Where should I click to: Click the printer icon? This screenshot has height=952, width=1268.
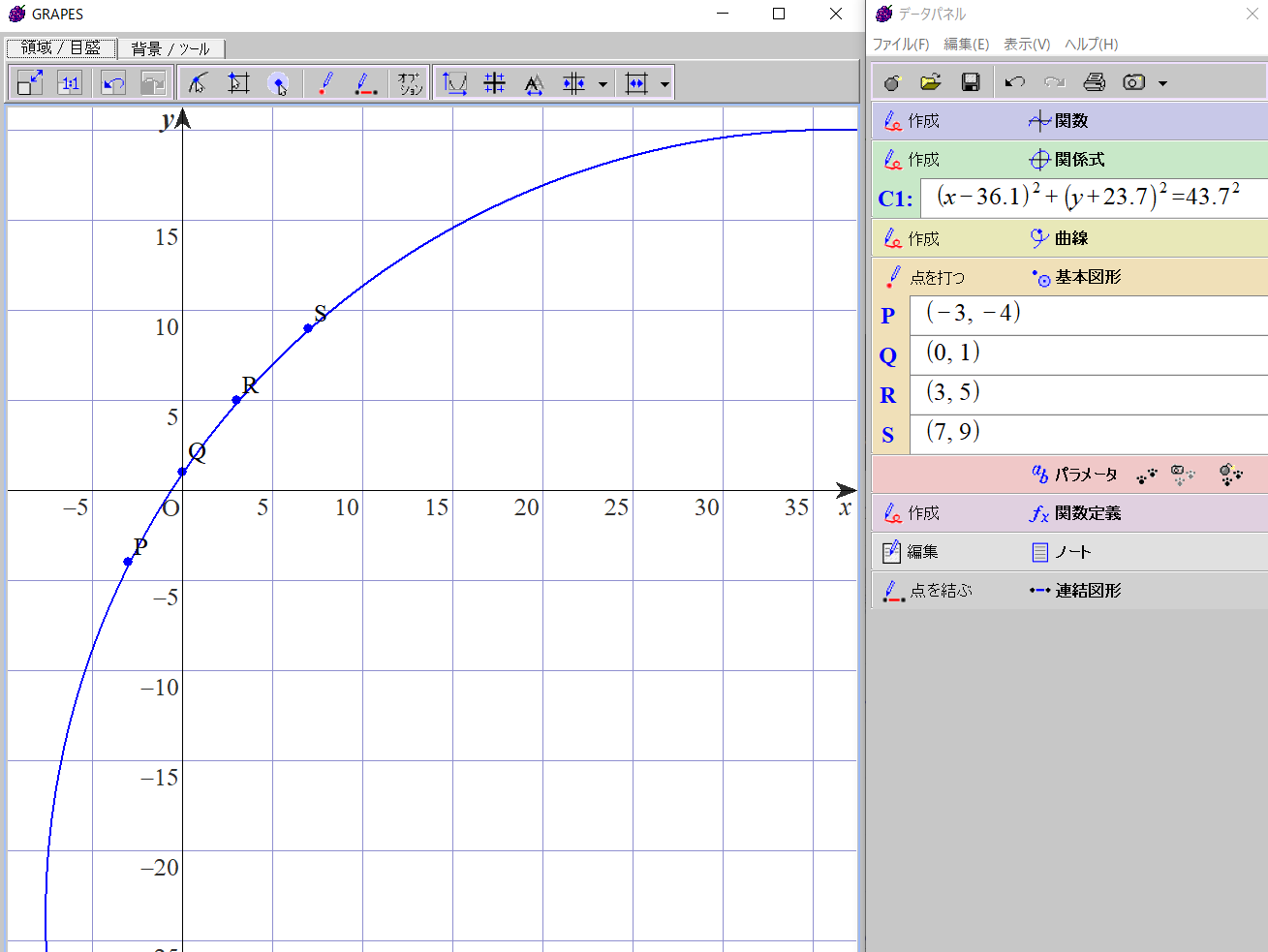point(1095,82)
